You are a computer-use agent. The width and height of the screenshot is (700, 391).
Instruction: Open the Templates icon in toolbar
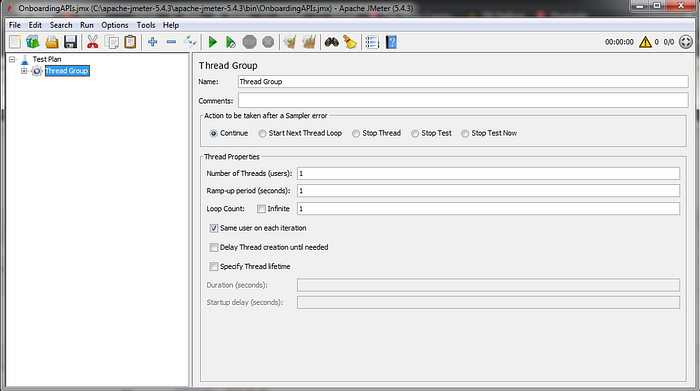click(33, 42)
